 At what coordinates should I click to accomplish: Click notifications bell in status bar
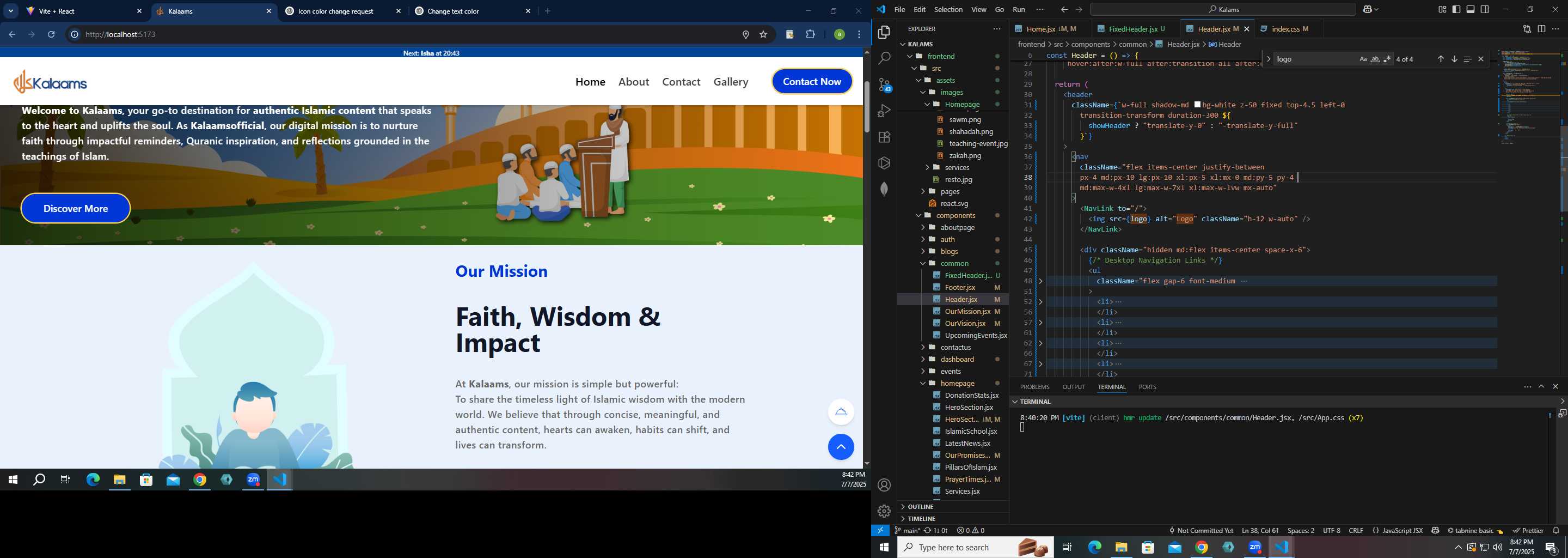point(1556,531)
